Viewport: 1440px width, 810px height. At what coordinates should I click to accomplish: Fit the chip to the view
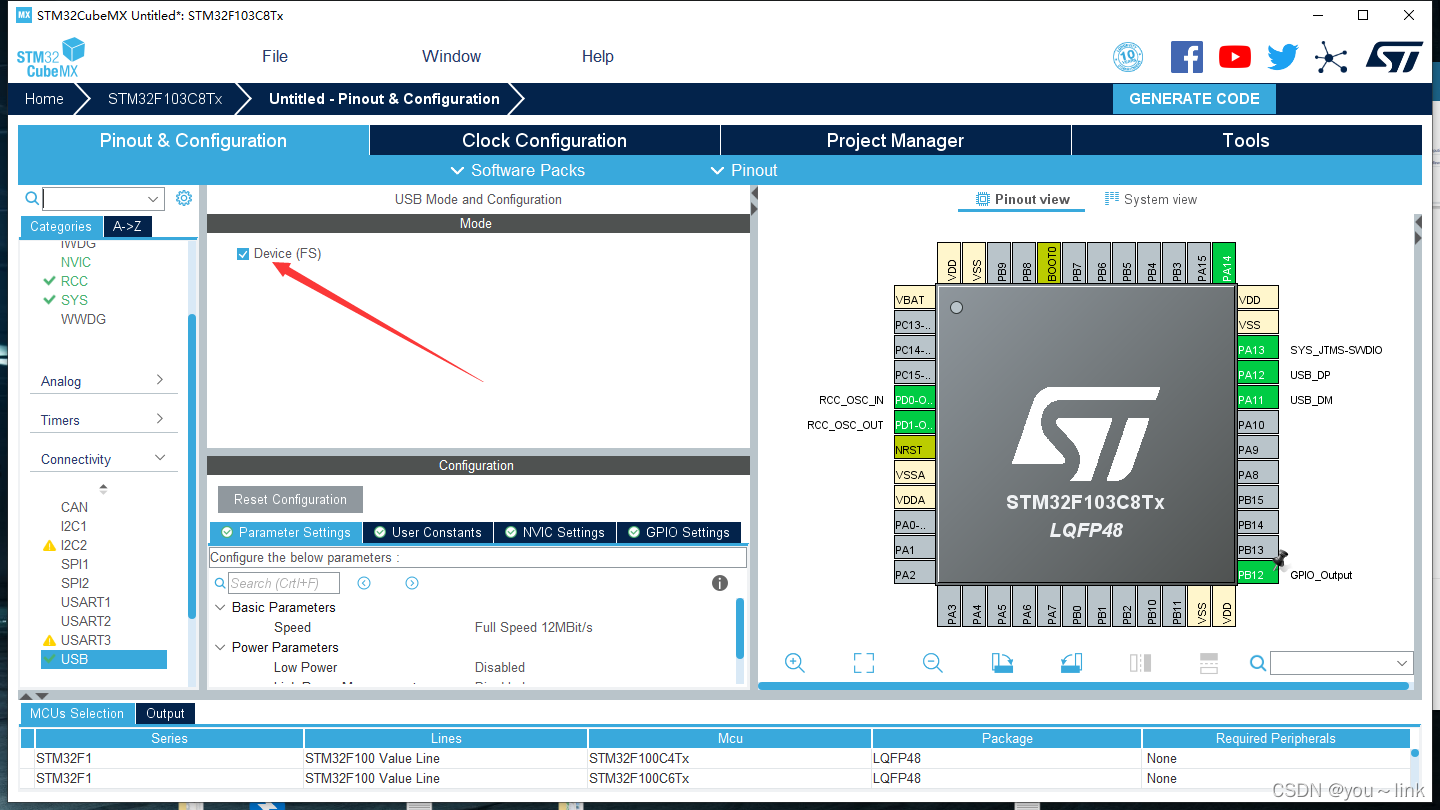point(864,663)
